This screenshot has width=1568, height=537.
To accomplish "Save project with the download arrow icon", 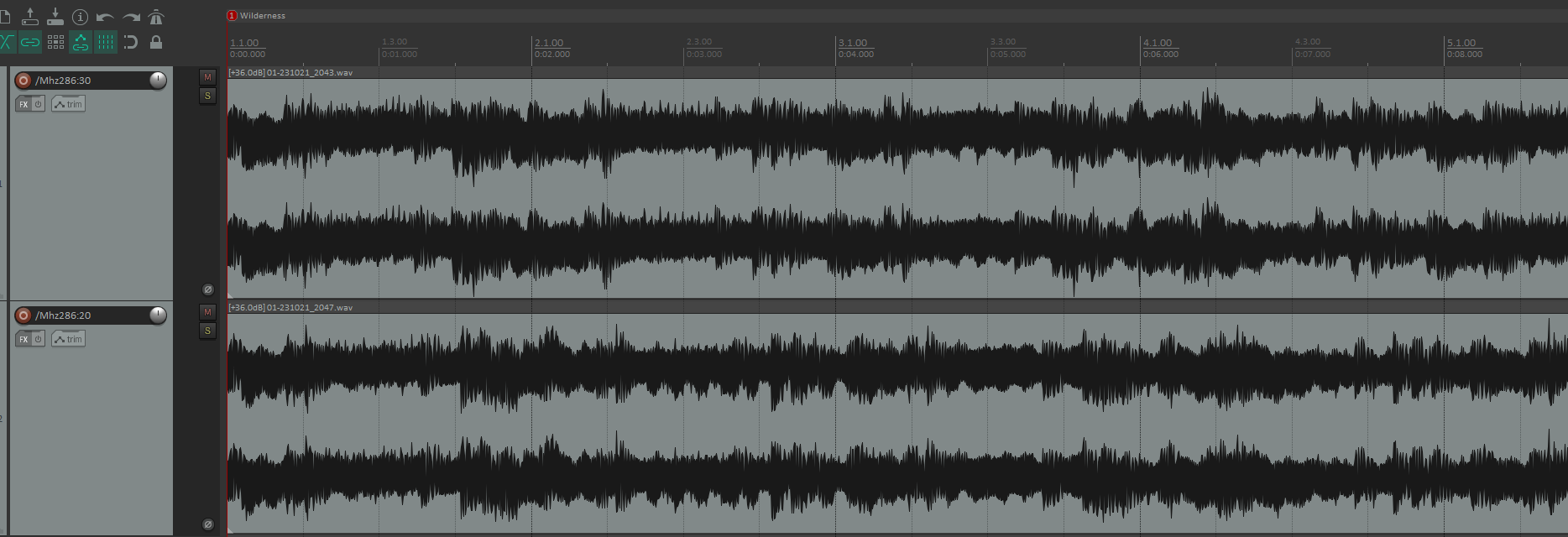I will 55,17.
